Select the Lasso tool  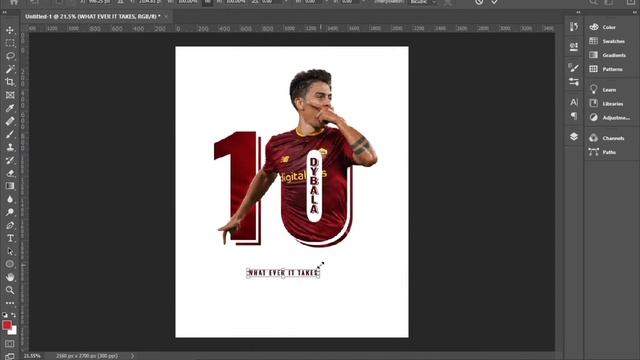[x=10, y=56]
